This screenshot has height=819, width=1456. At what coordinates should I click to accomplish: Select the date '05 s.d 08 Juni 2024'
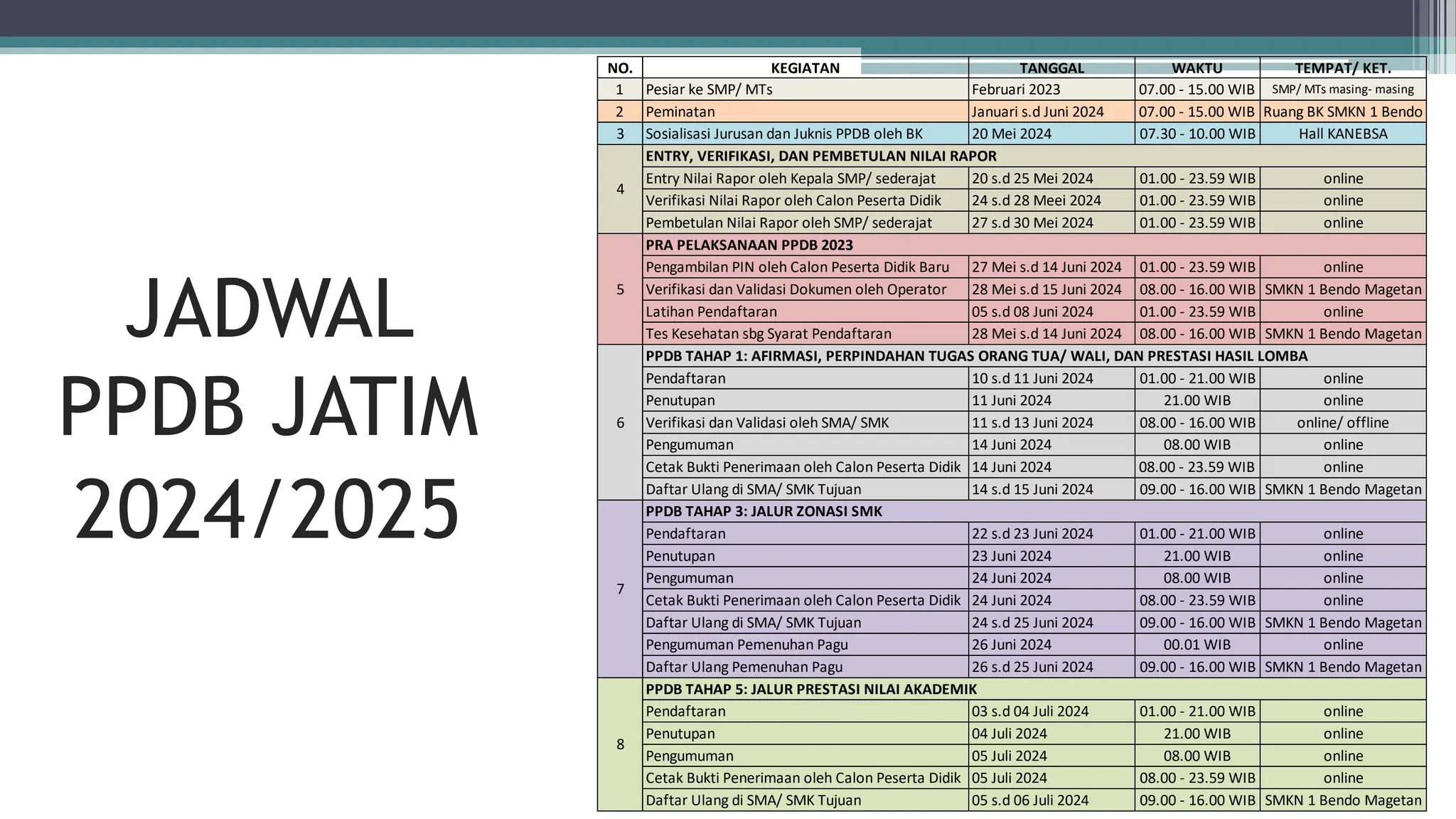tap(1051, 311)
